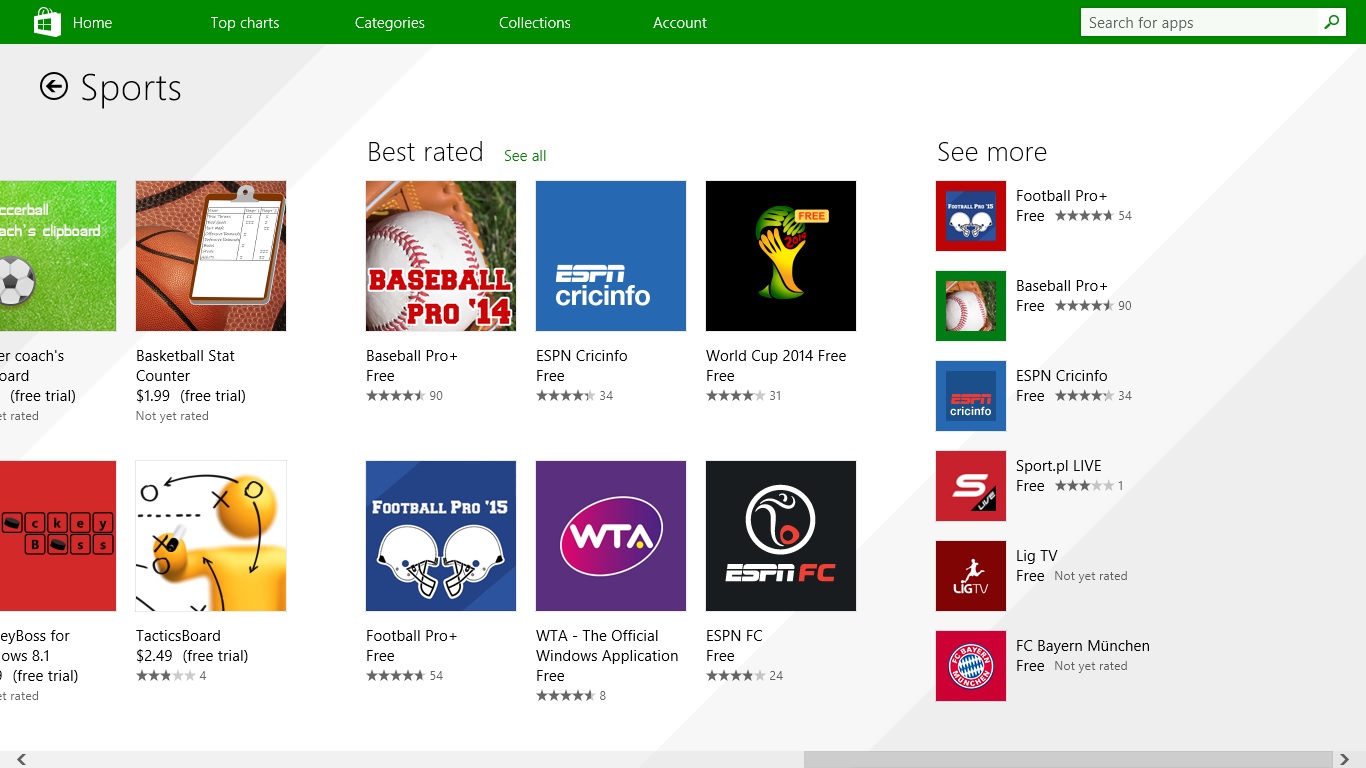Open the red KeyBoss tile
Image resolution: width=1366 pixels, height=768 pixels.
pos(58,536)
